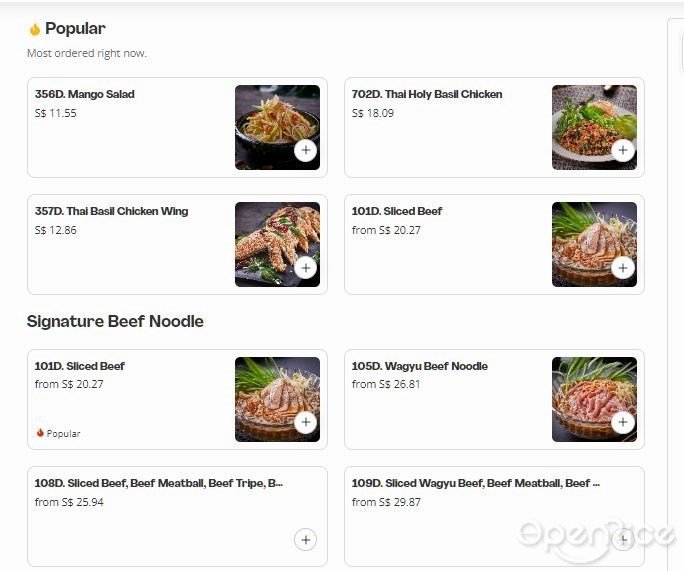Add 702D Thai Holy Basil Chicken plus icon
Image resolution: width=684 pixels, height=571 pixels.
point(623,150)
